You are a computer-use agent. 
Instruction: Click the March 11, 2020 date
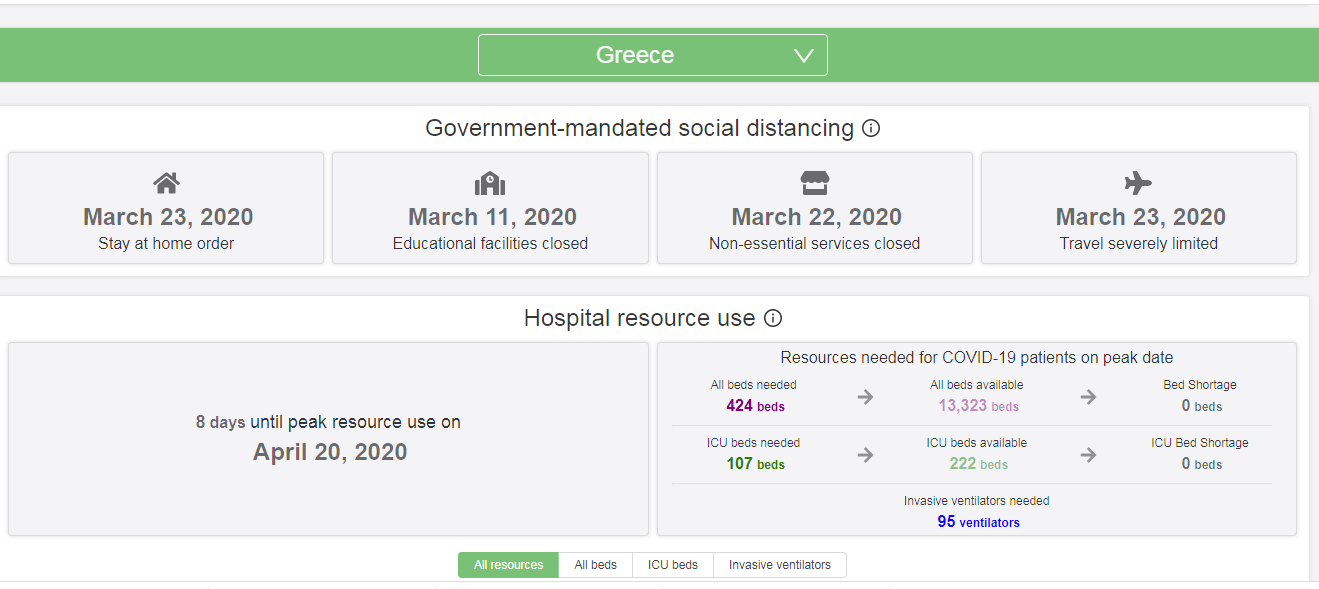492,217
